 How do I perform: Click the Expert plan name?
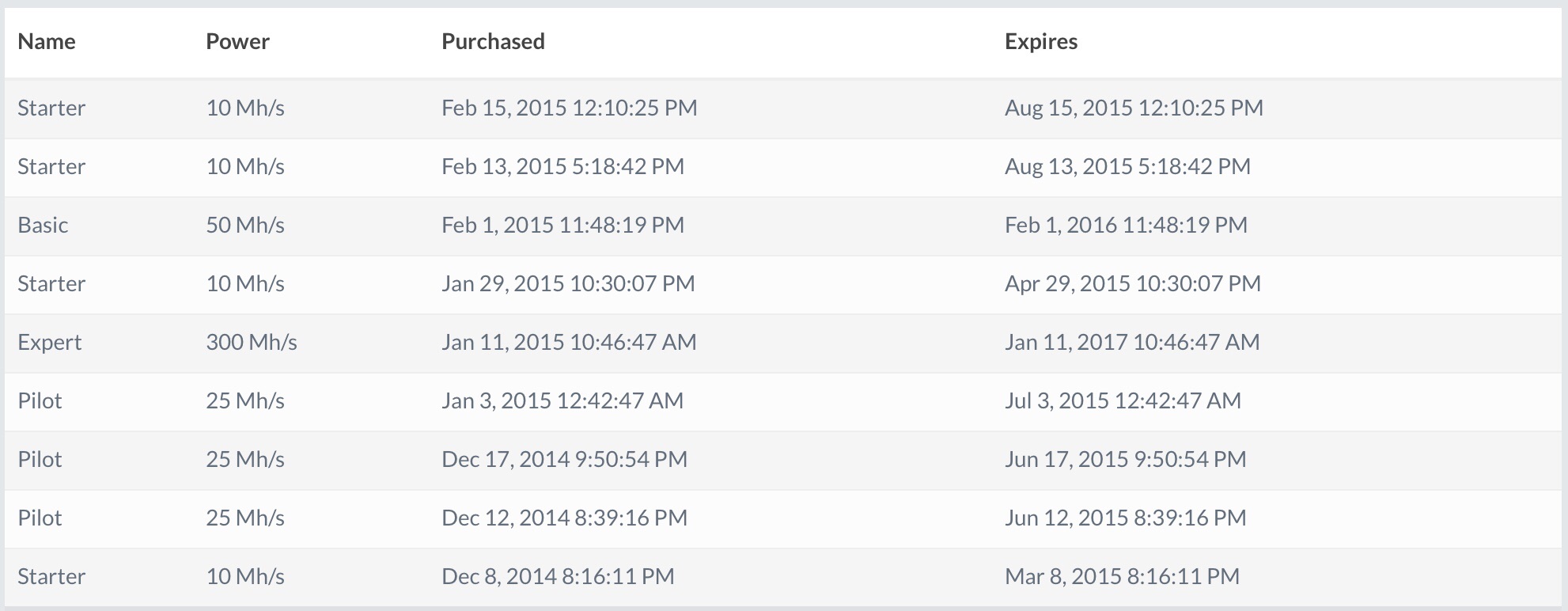tap(50, 342)
